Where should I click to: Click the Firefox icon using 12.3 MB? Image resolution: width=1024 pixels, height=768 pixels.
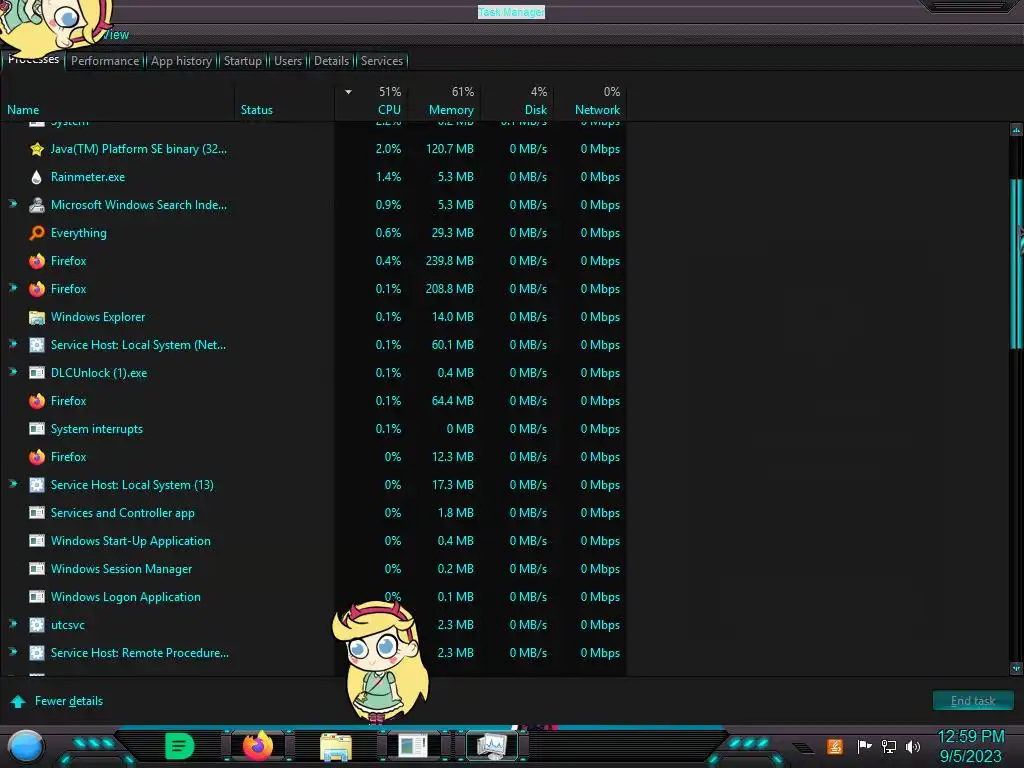tap(37, 457)
